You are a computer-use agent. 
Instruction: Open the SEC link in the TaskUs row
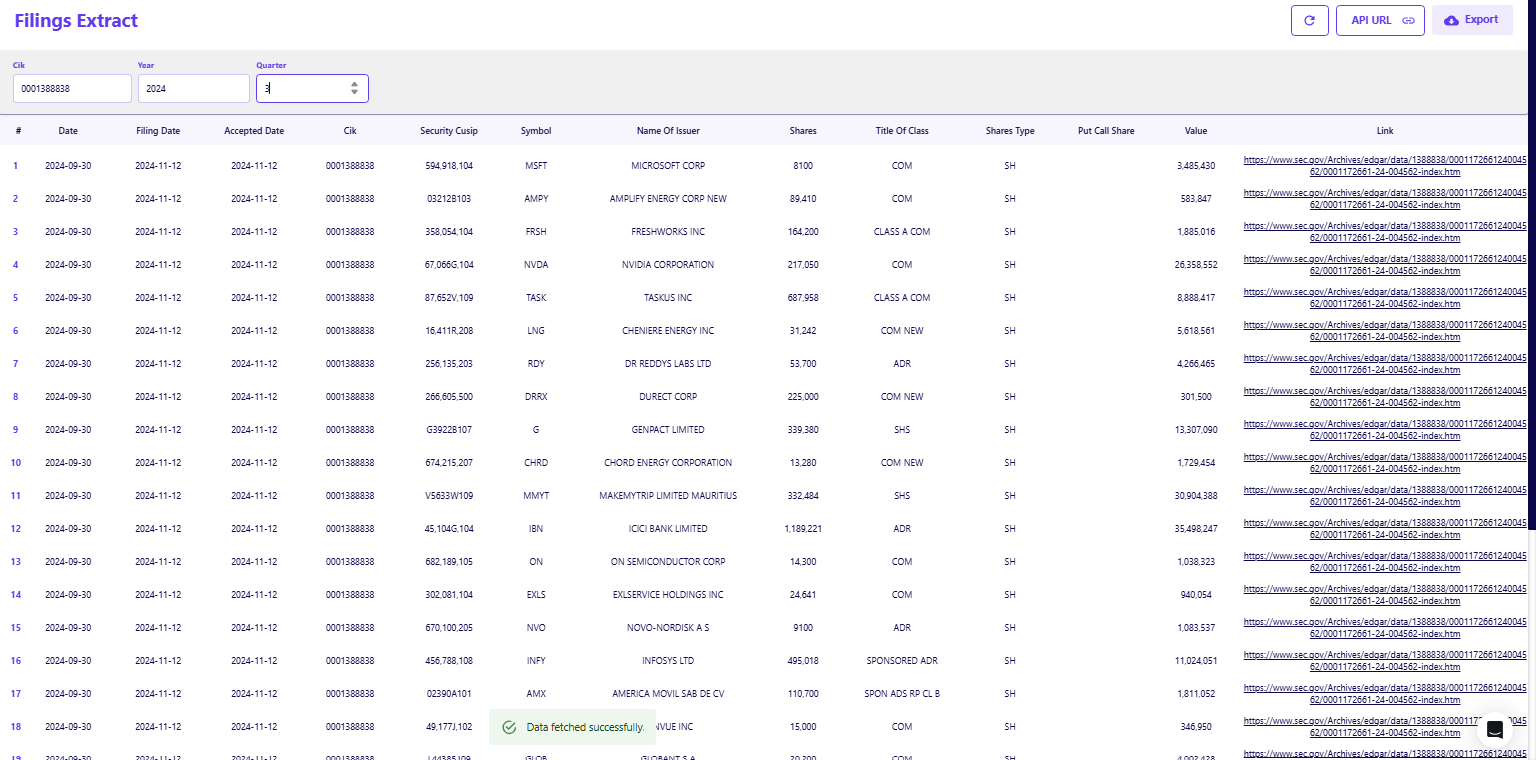(1385, 297)
